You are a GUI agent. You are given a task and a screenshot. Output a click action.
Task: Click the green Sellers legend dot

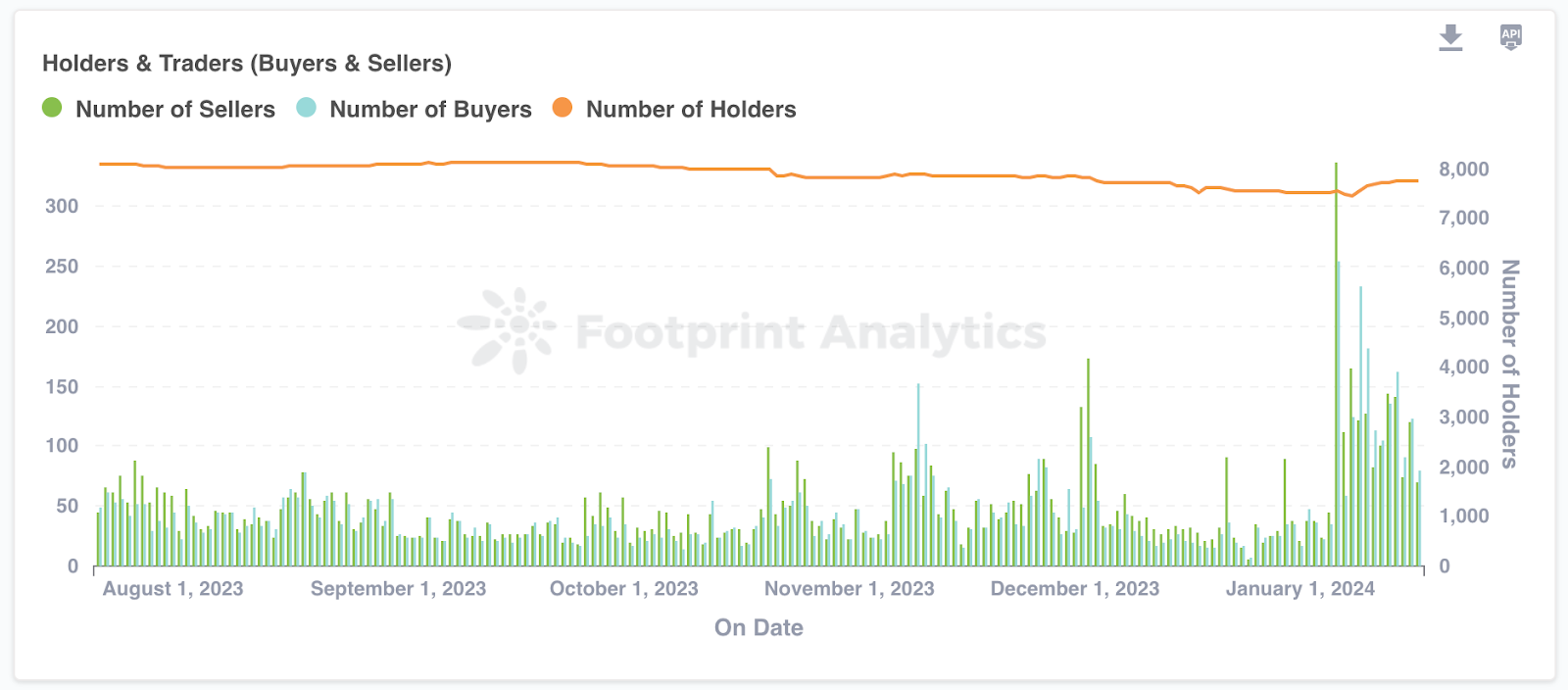click(52, 108)
